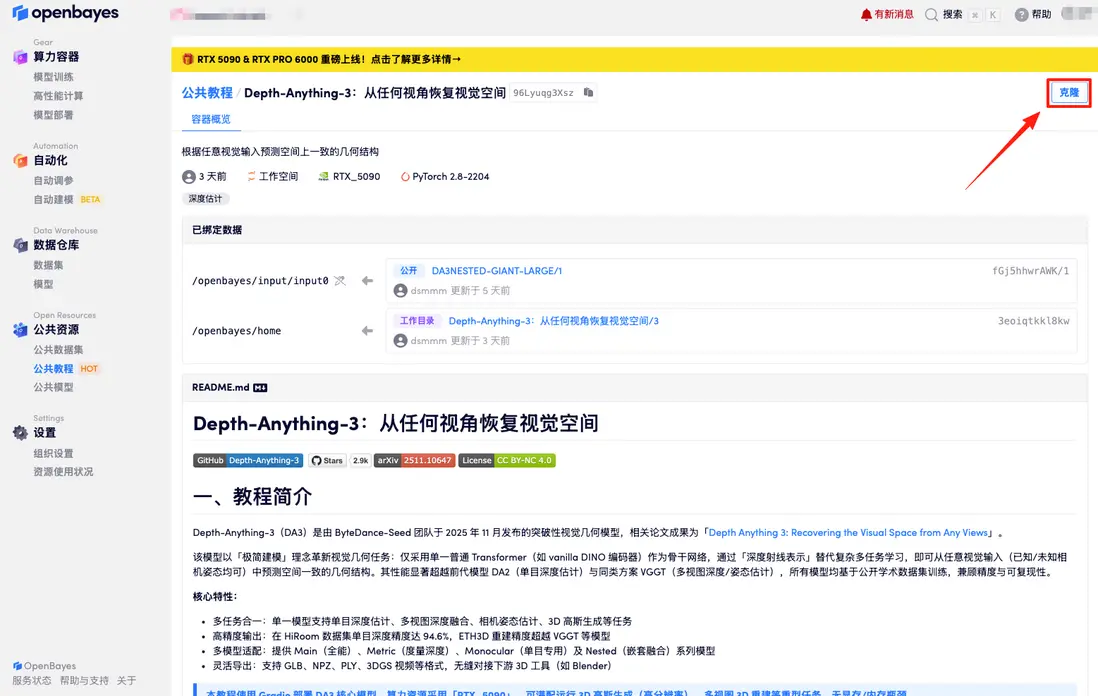Click the 克隆 clone button
The width and height of the screenshot is (1098, 696).
point(1069,92)
